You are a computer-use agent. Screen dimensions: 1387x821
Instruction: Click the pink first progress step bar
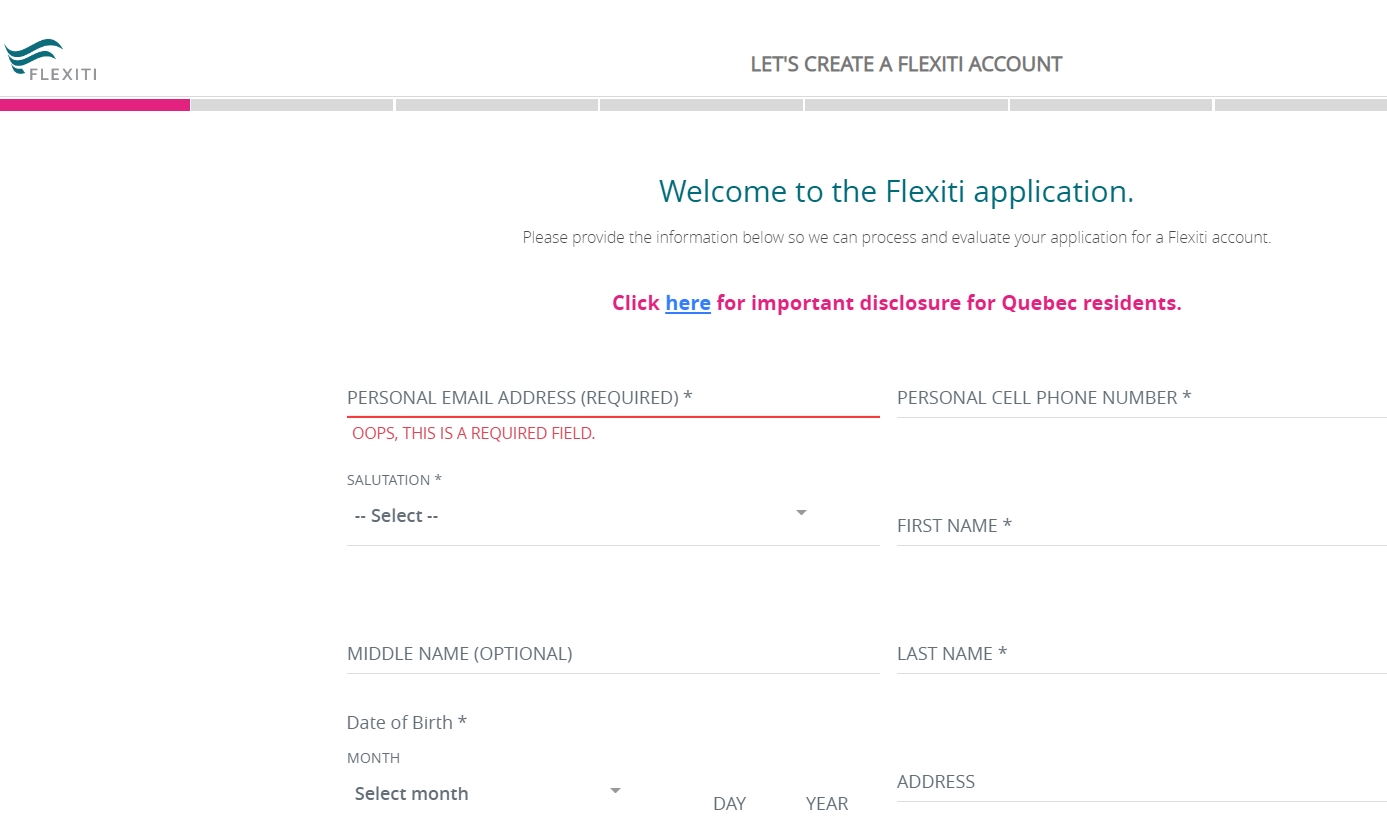point(95,105)
